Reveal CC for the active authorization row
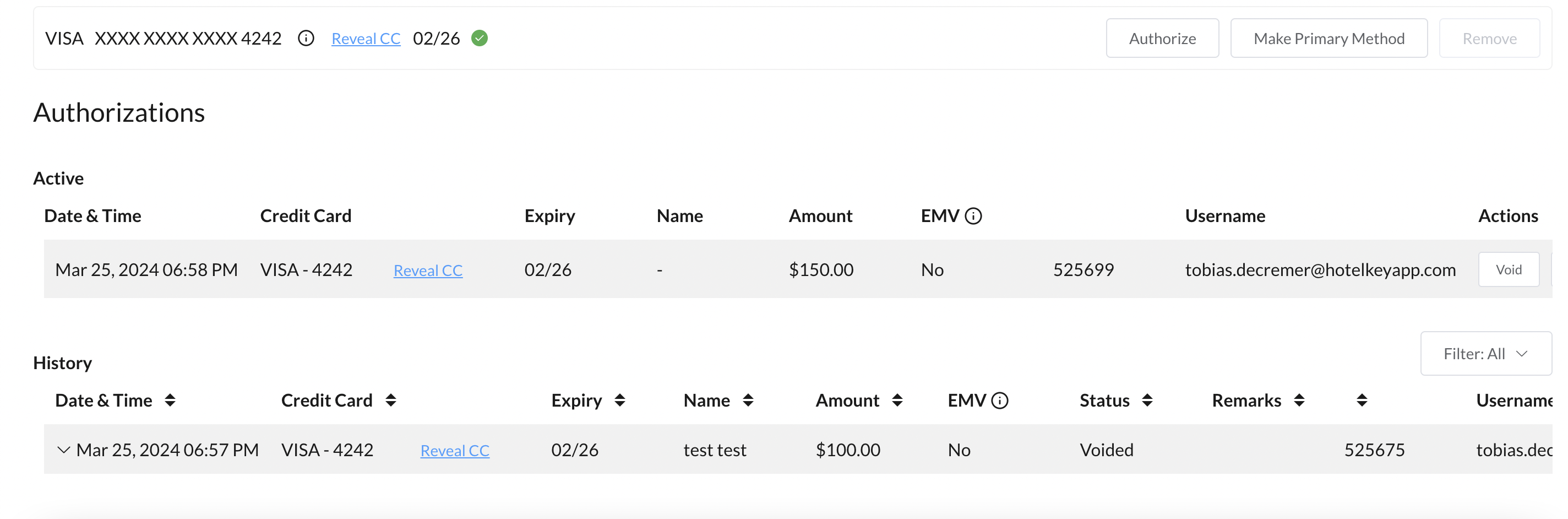1568x519 pixels. (428, 271)
